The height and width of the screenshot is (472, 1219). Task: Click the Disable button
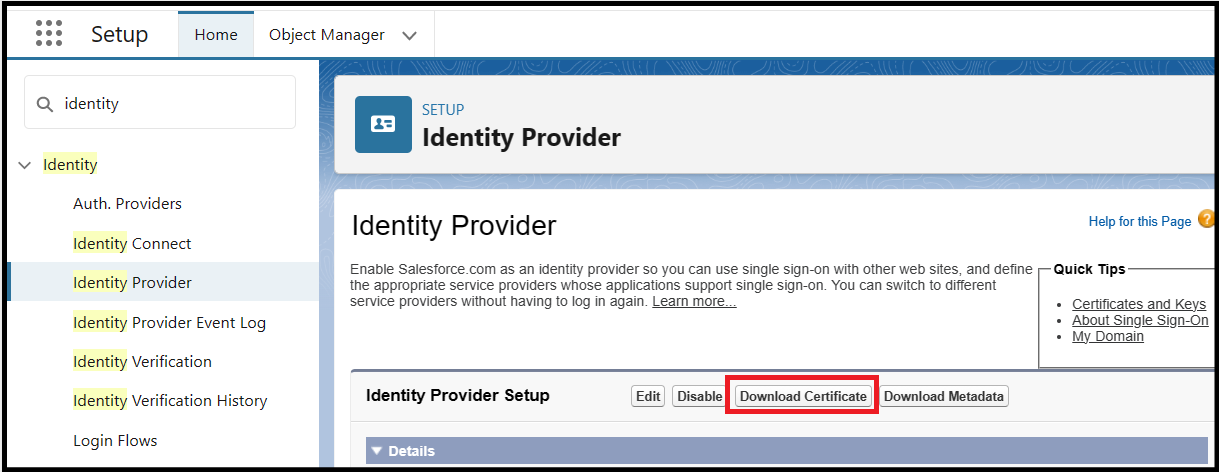[x=699, y=396]
